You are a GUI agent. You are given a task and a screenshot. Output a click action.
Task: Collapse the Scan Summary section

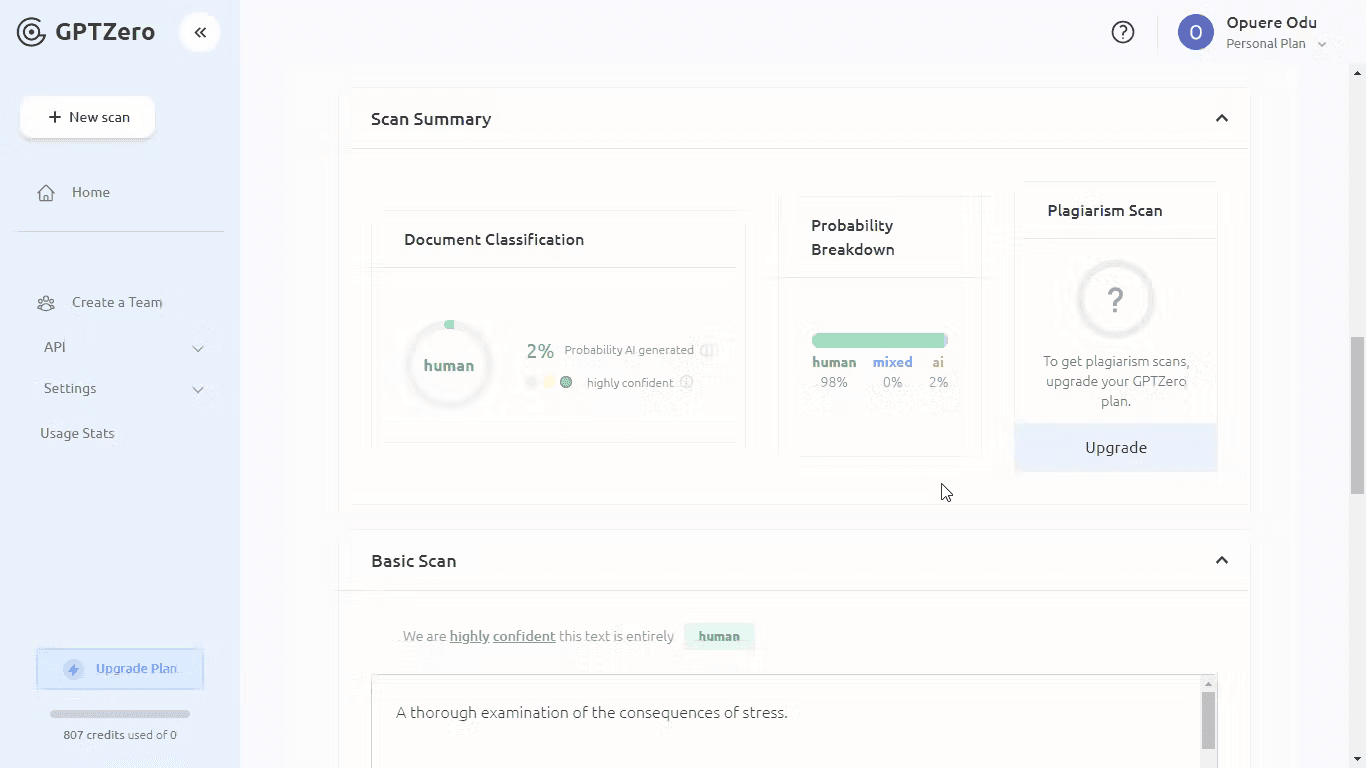(1221, 118)
